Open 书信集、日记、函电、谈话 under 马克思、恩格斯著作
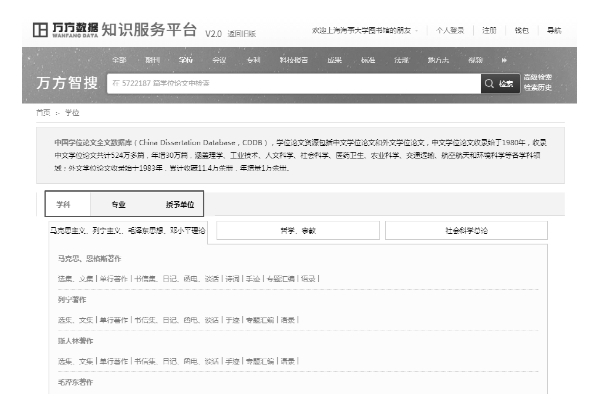The width and height of the screenshot is (608, 407). (177, 279)
